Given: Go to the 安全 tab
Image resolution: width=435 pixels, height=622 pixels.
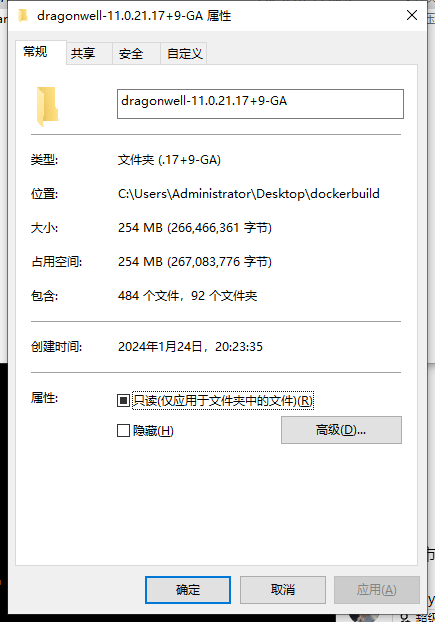Looking at the screenshot, I should pos(131,53).
